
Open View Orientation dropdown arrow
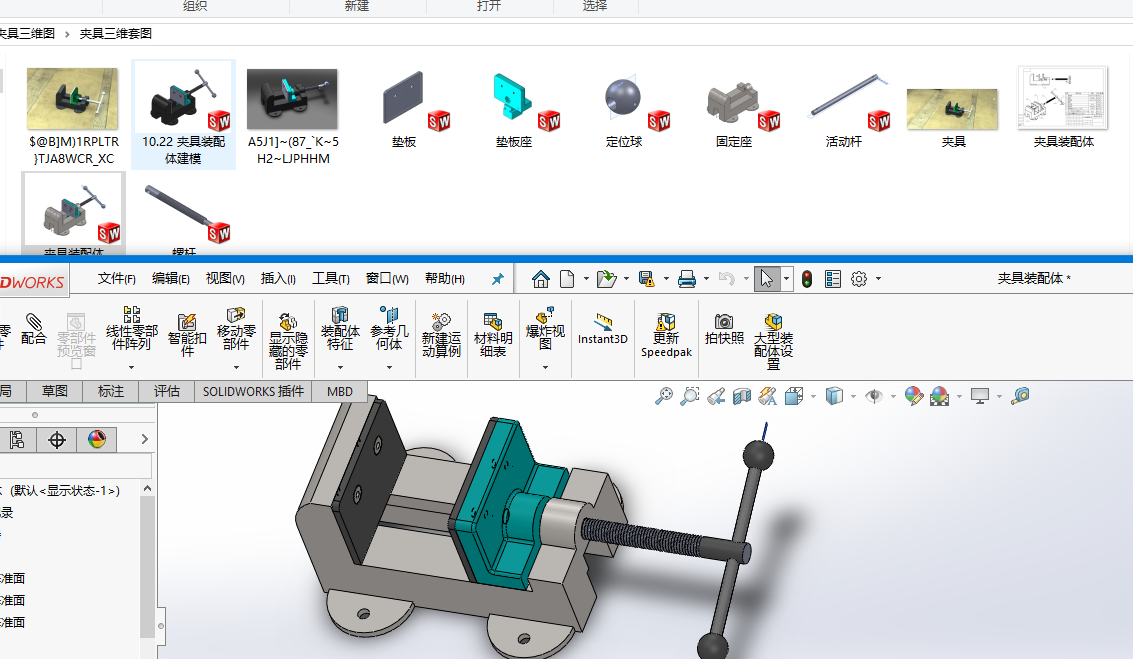tap(813, 396)
